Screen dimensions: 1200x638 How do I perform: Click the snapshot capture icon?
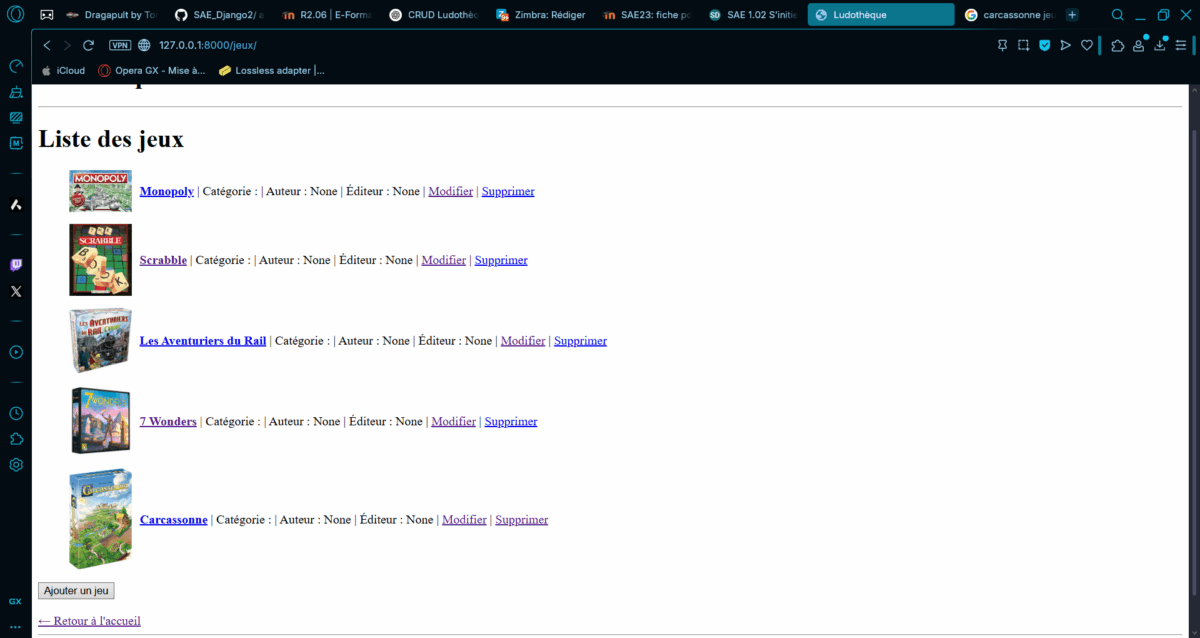pyautogui.click(x=1024, y=45)
